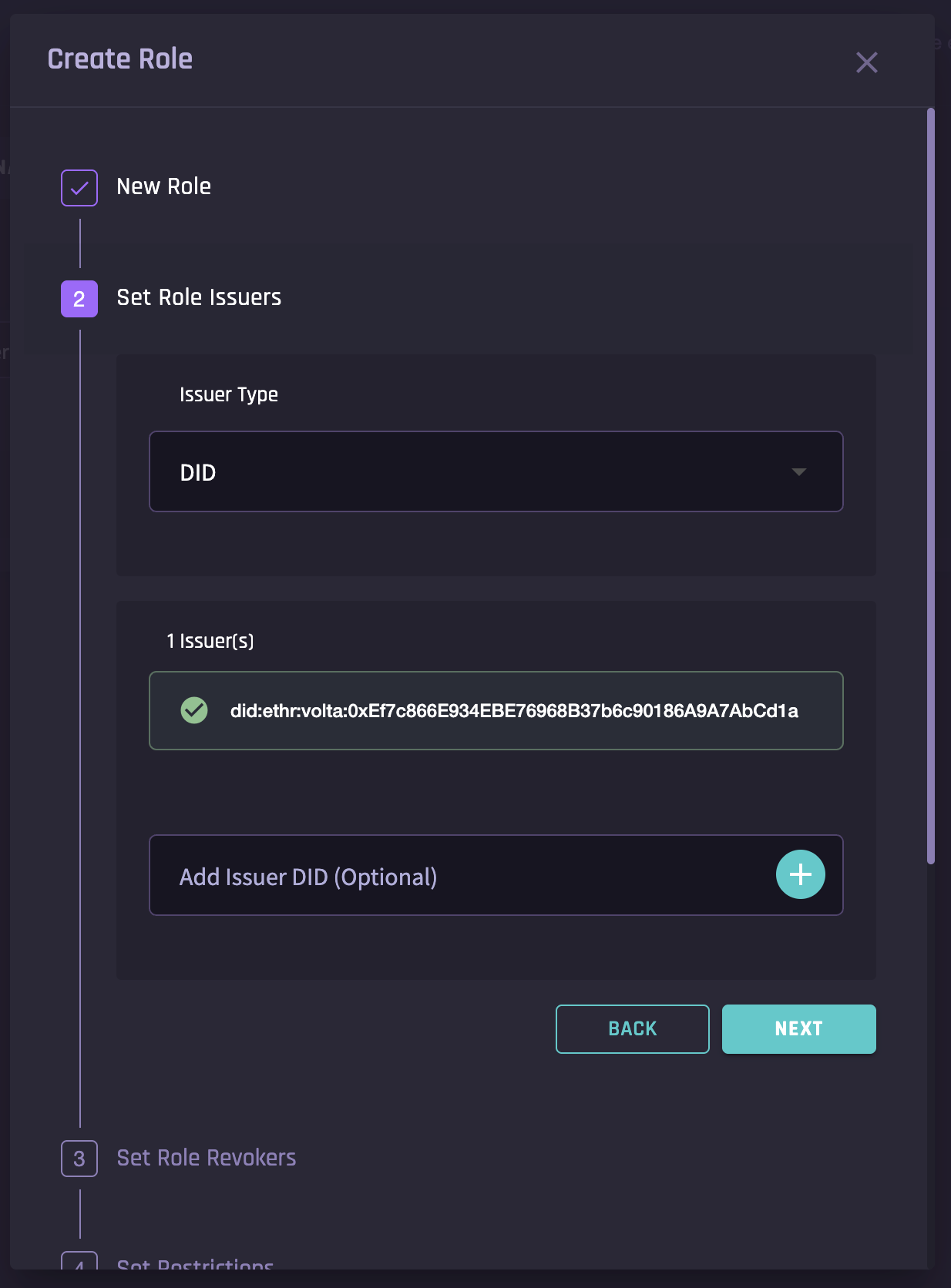Screen dimensions: 951x1288
Task: Click the Issuer Type dropdown arrow
Action: (799, 472)
